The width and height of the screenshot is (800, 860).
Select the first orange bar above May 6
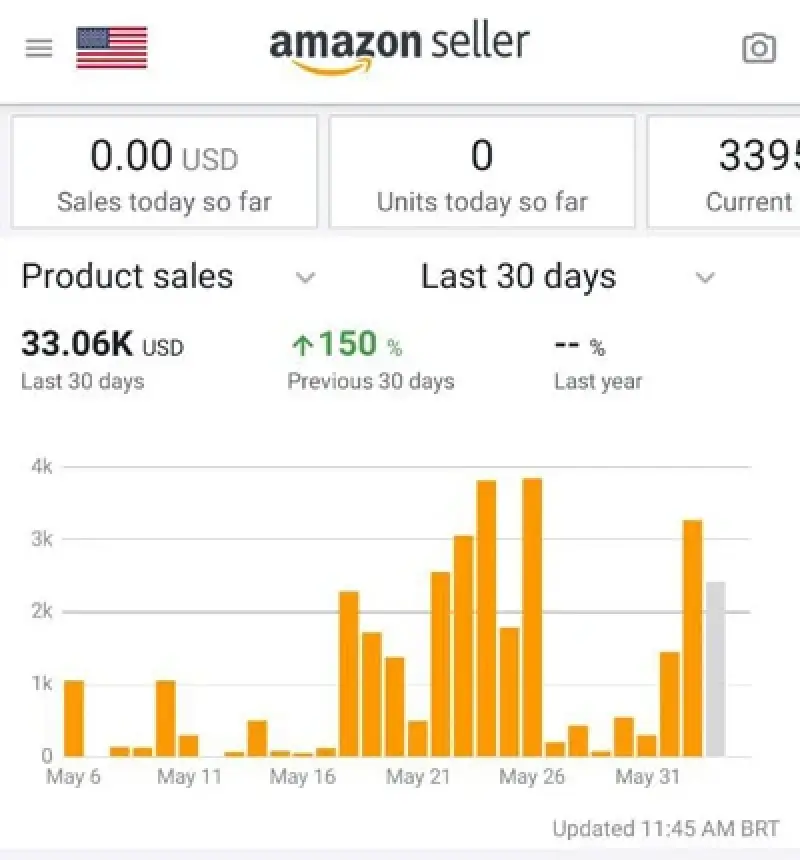[x=74, y=717]
